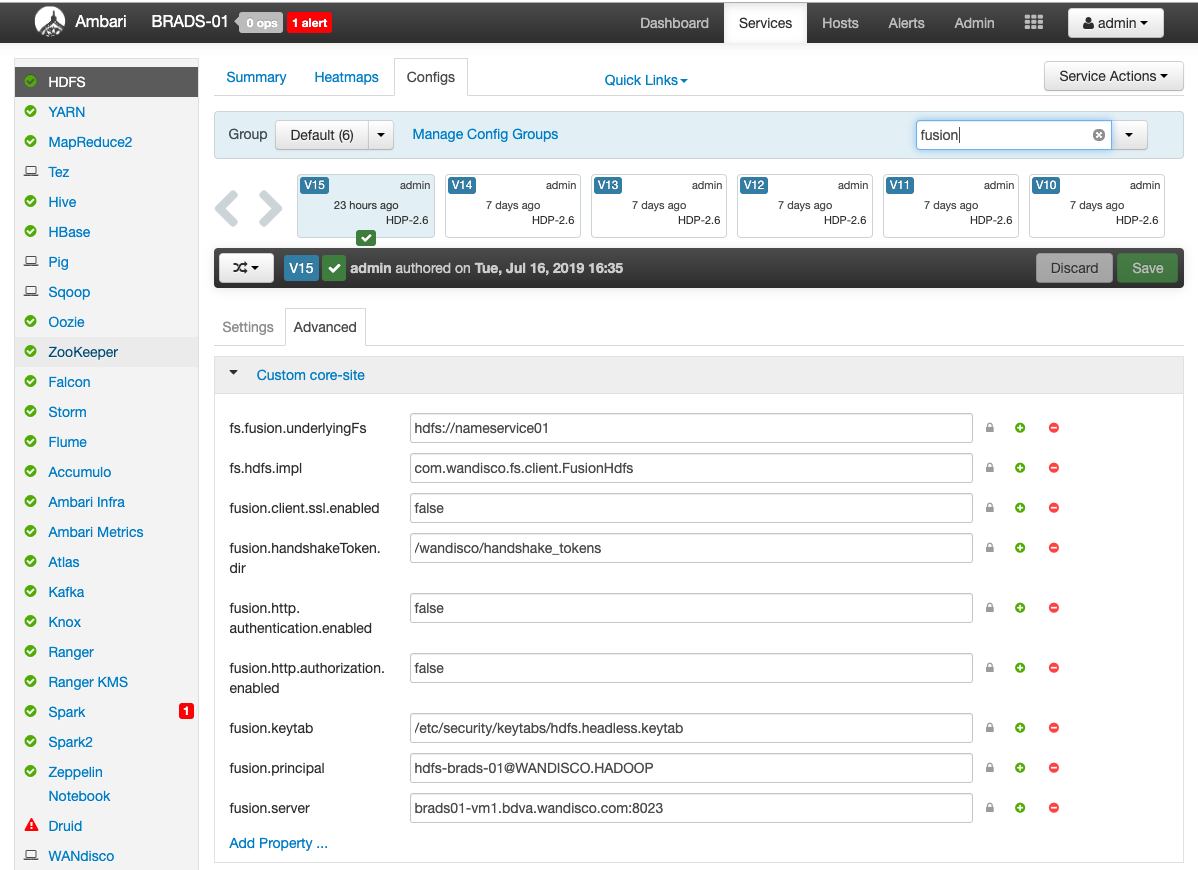Switch to the Heatmaps tab

[346, 77]
